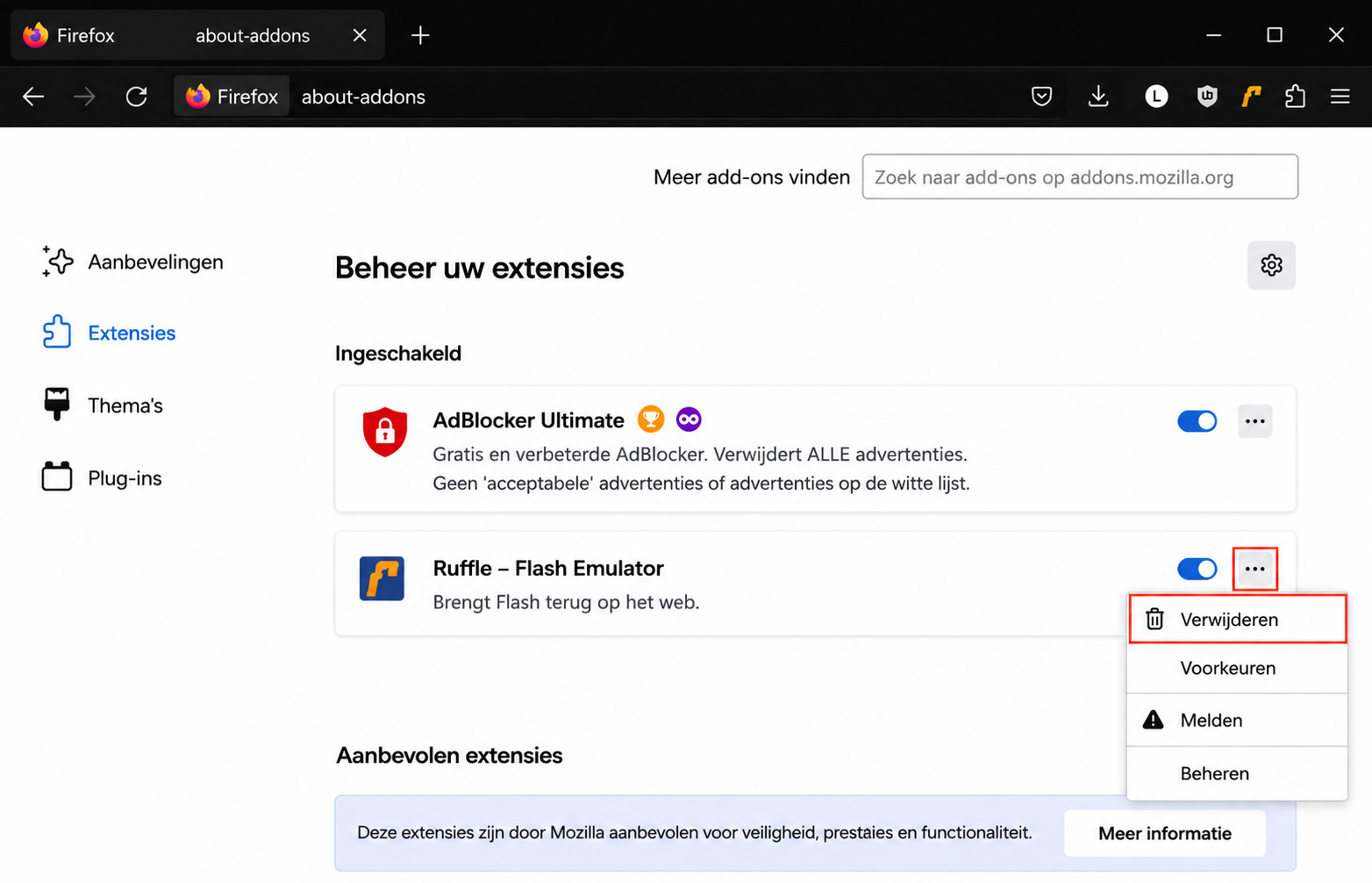Select the Extensies sidebar category
Screen dimensions: 1372x883
(109, 333)
